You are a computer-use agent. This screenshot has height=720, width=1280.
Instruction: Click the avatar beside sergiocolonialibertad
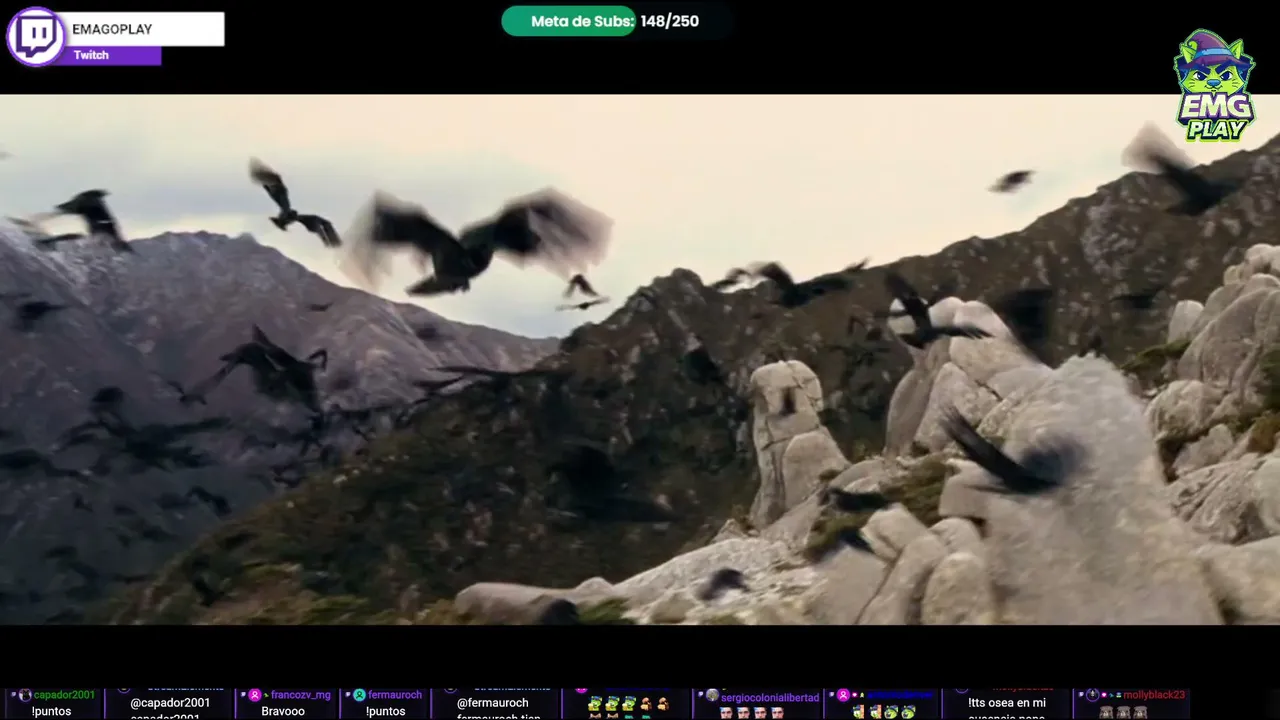coord(712,695)
